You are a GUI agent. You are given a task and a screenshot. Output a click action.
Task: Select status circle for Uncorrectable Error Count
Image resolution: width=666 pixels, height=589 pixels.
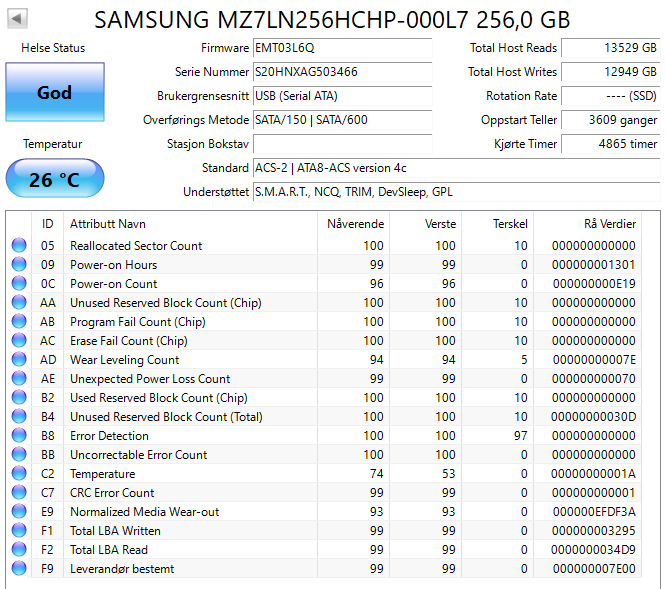[x=19, y=454]
